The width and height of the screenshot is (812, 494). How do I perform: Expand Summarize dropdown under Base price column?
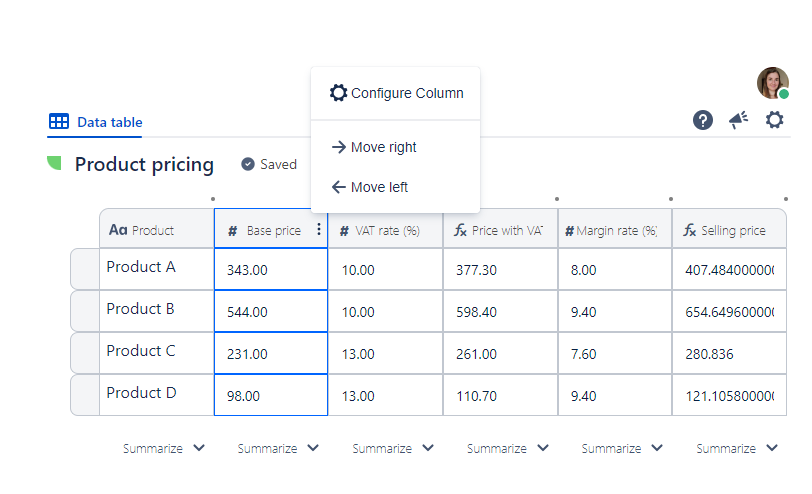tap(278, 449)
